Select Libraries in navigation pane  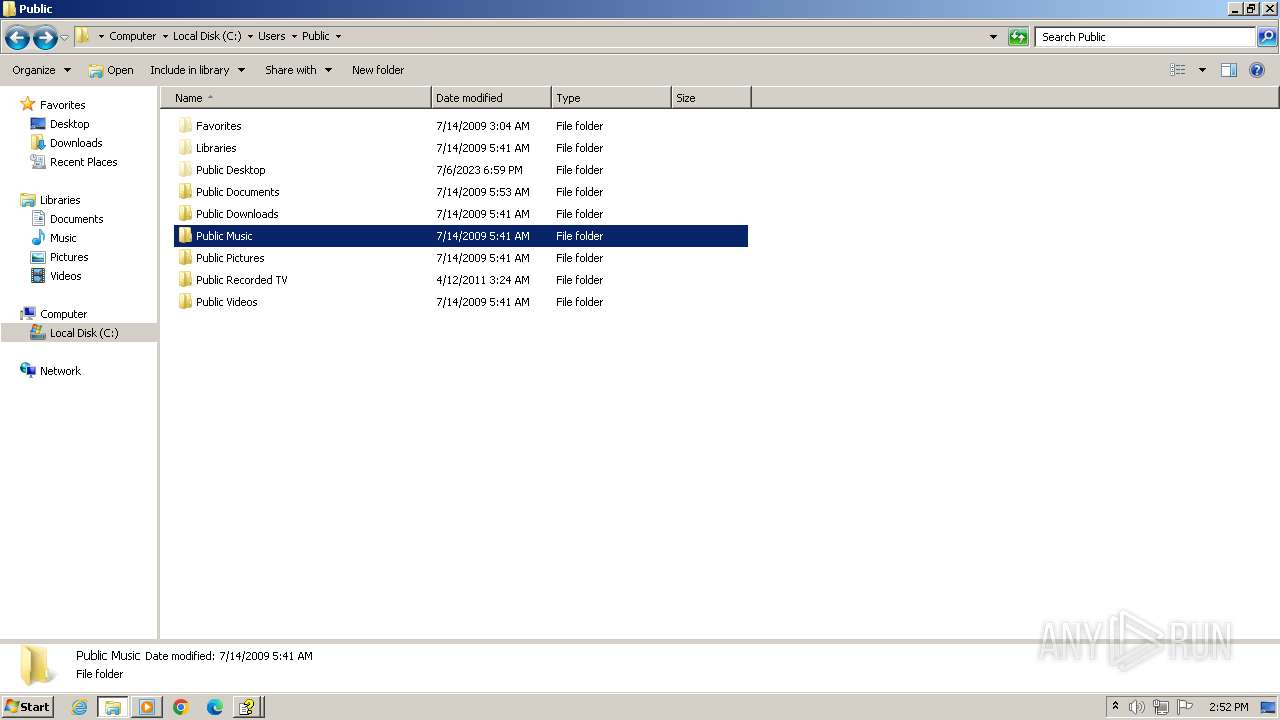50,200
